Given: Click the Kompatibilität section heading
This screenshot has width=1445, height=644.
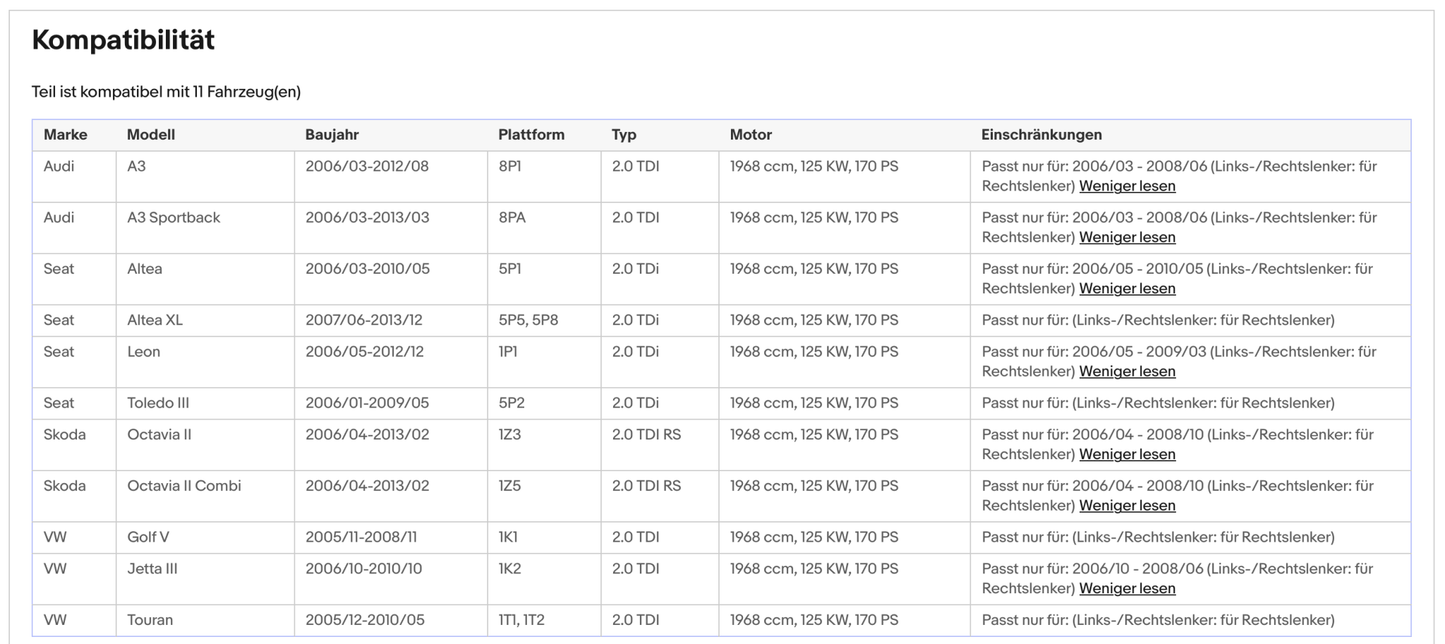Looking at the screenshot, I should click(x=123, y=40).
